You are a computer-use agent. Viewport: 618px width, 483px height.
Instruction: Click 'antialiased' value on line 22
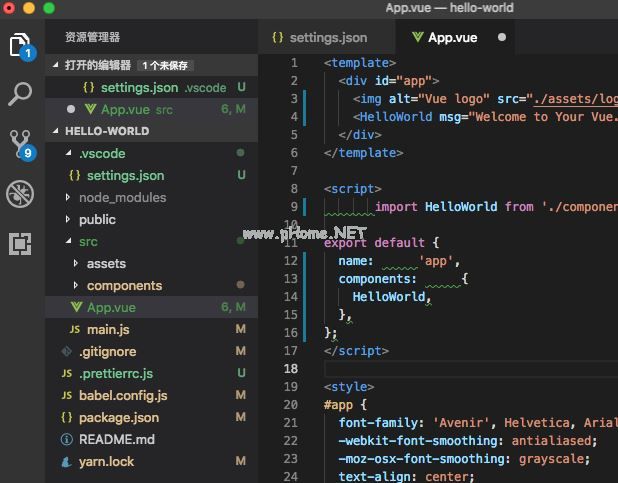pos(551,441)
